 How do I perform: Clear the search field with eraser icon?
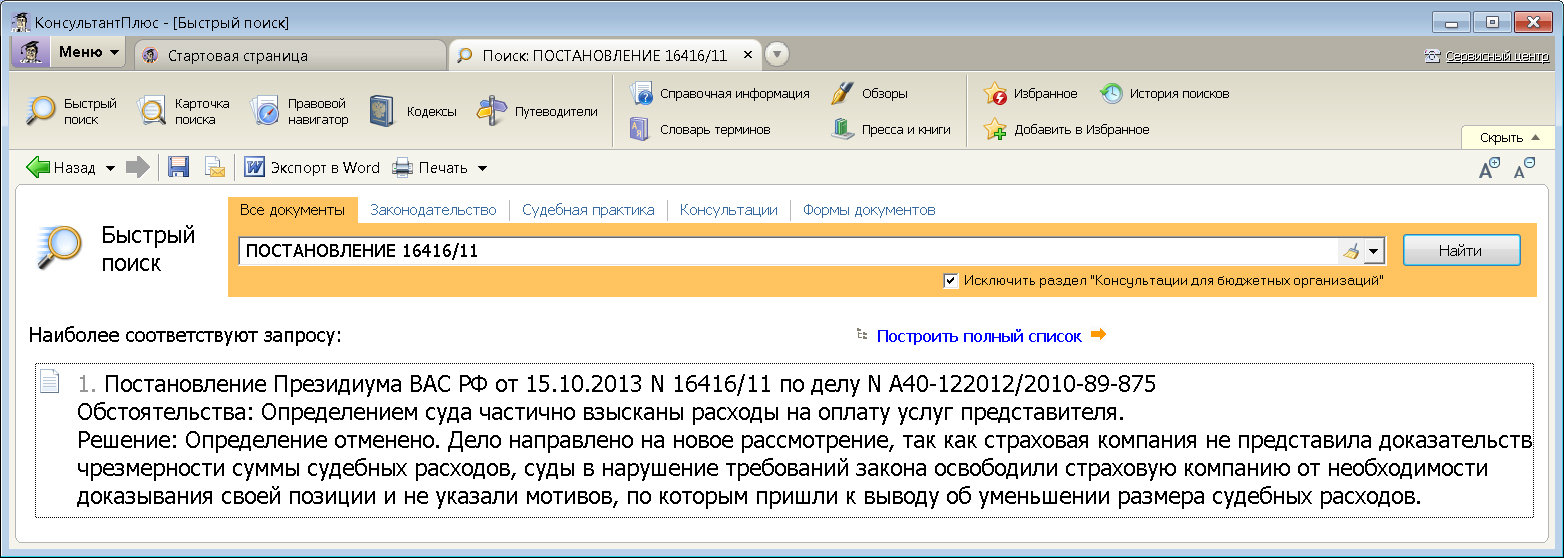point(1351,251)
